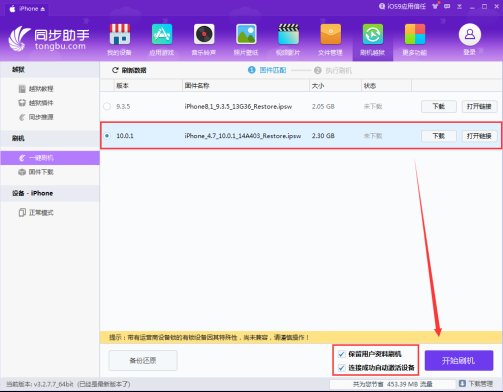
Task: Click the 设备 - iPhone section header
Action: tap(50, 193)
